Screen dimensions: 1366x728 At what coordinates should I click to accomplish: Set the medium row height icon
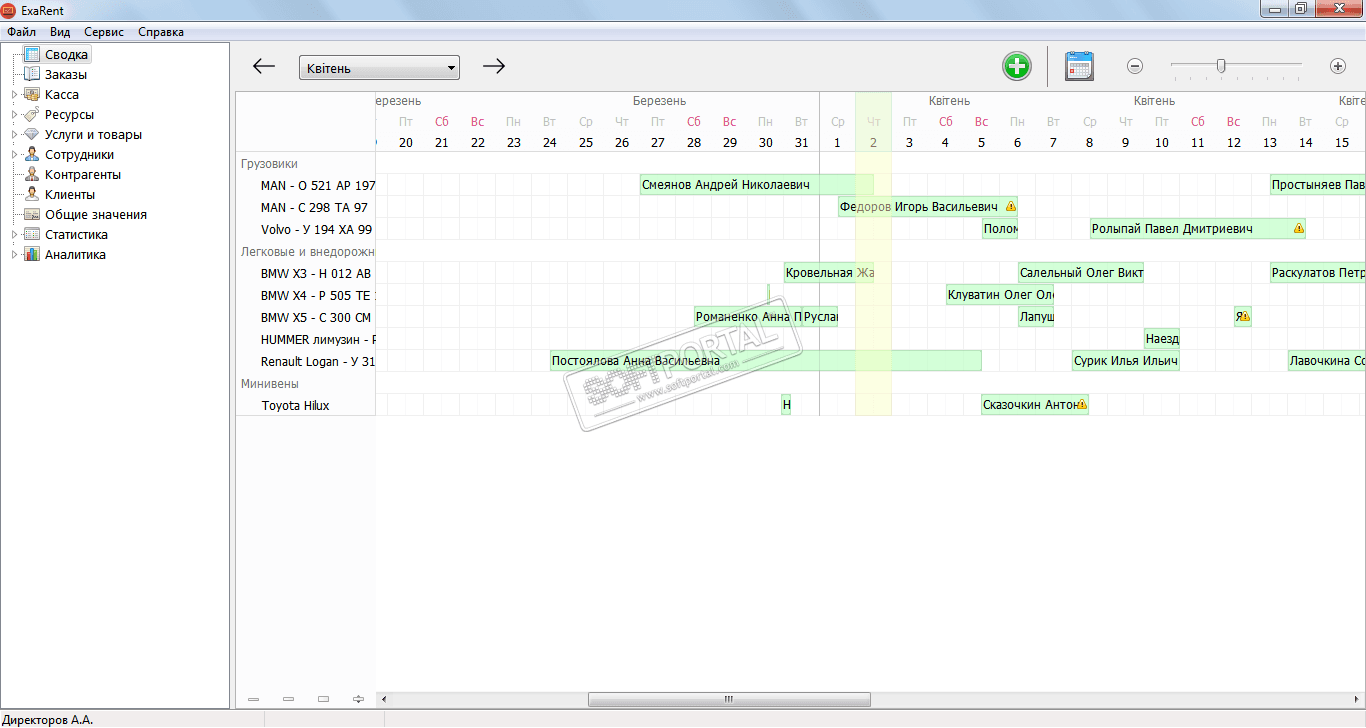[288, 699]
